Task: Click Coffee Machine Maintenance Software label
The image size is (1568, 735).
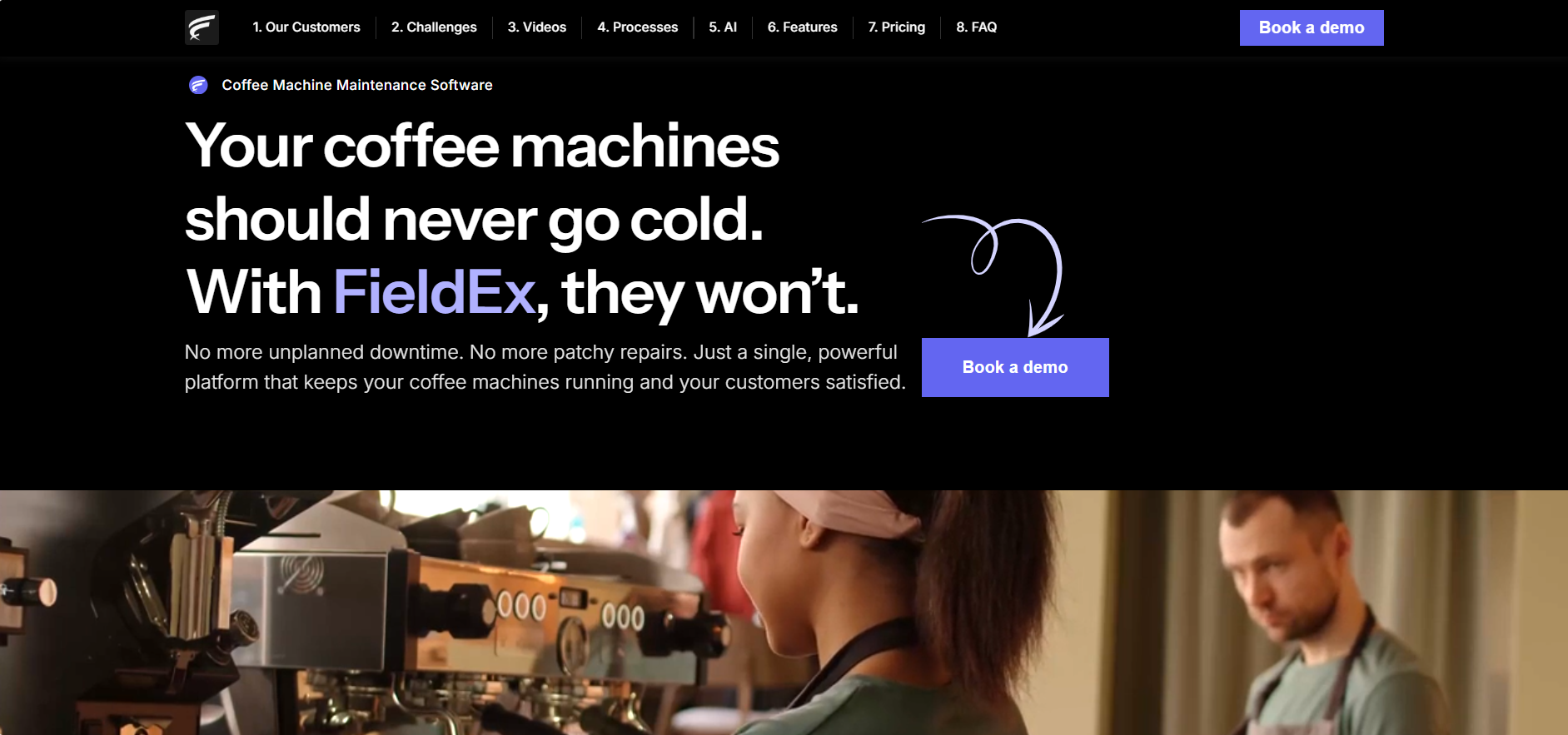Action: (357, 85)
